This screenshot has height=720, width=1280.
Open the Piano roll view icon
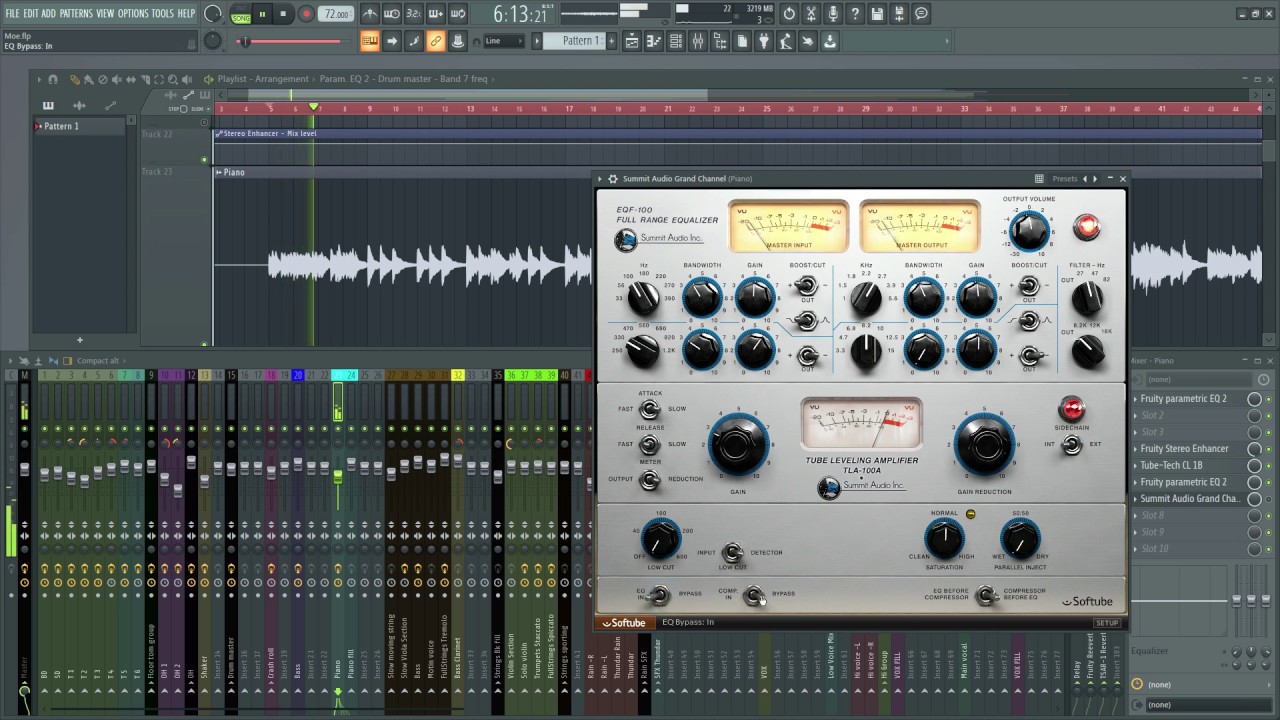click(x=654, y=41)
